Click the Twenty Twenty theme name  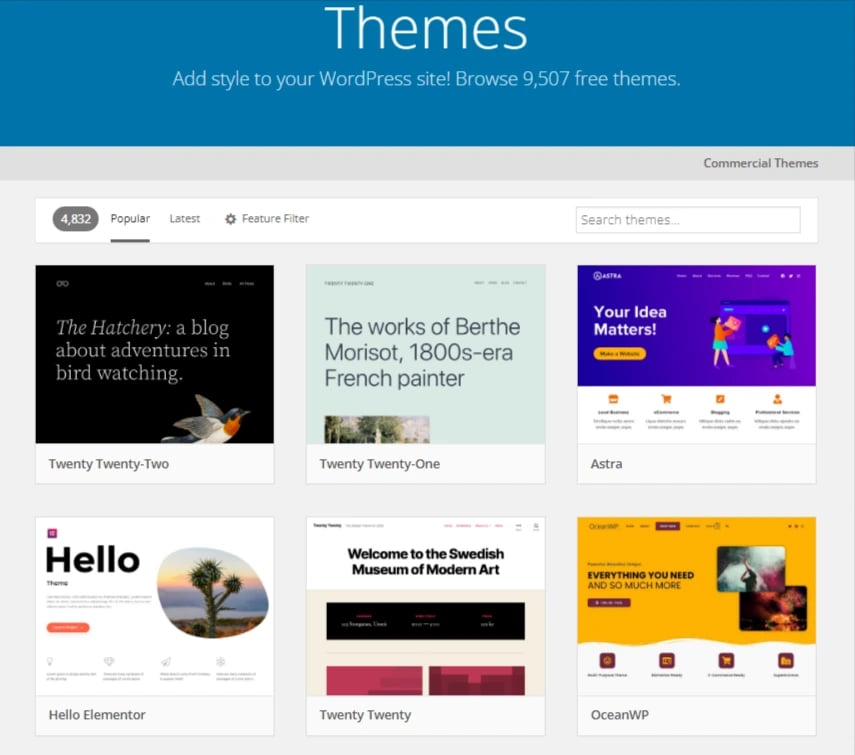tap(365, 715)
